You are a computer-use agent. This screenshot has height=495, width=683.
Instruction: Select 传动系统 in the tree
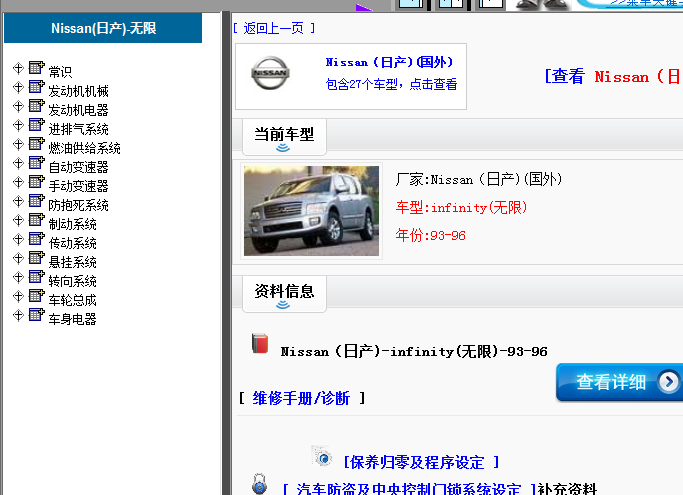pyautogui.click(x=72, y=243)
